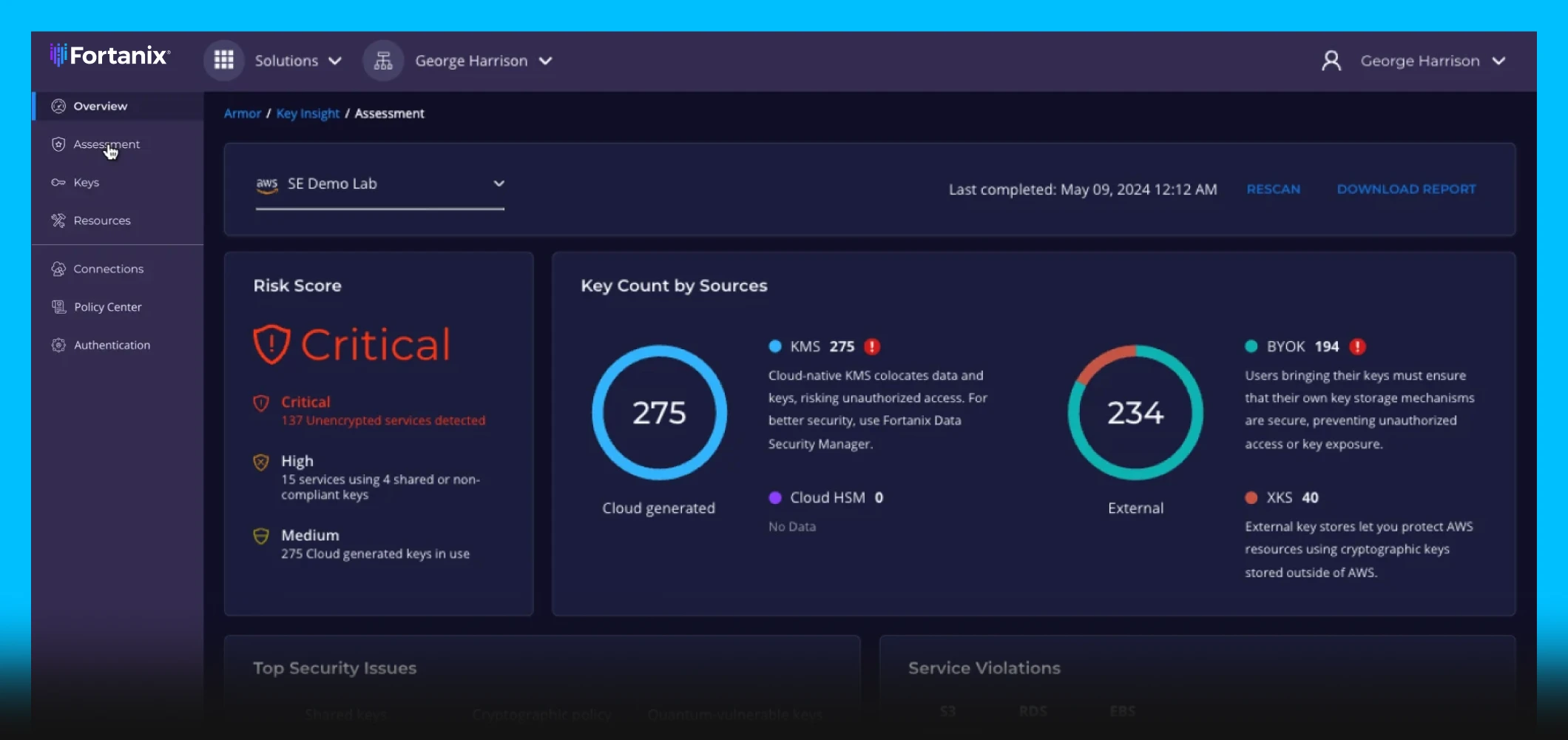Click the KMS blue legend dot
This screenshot has width=1568, height=740.
(x=775, y=346)
